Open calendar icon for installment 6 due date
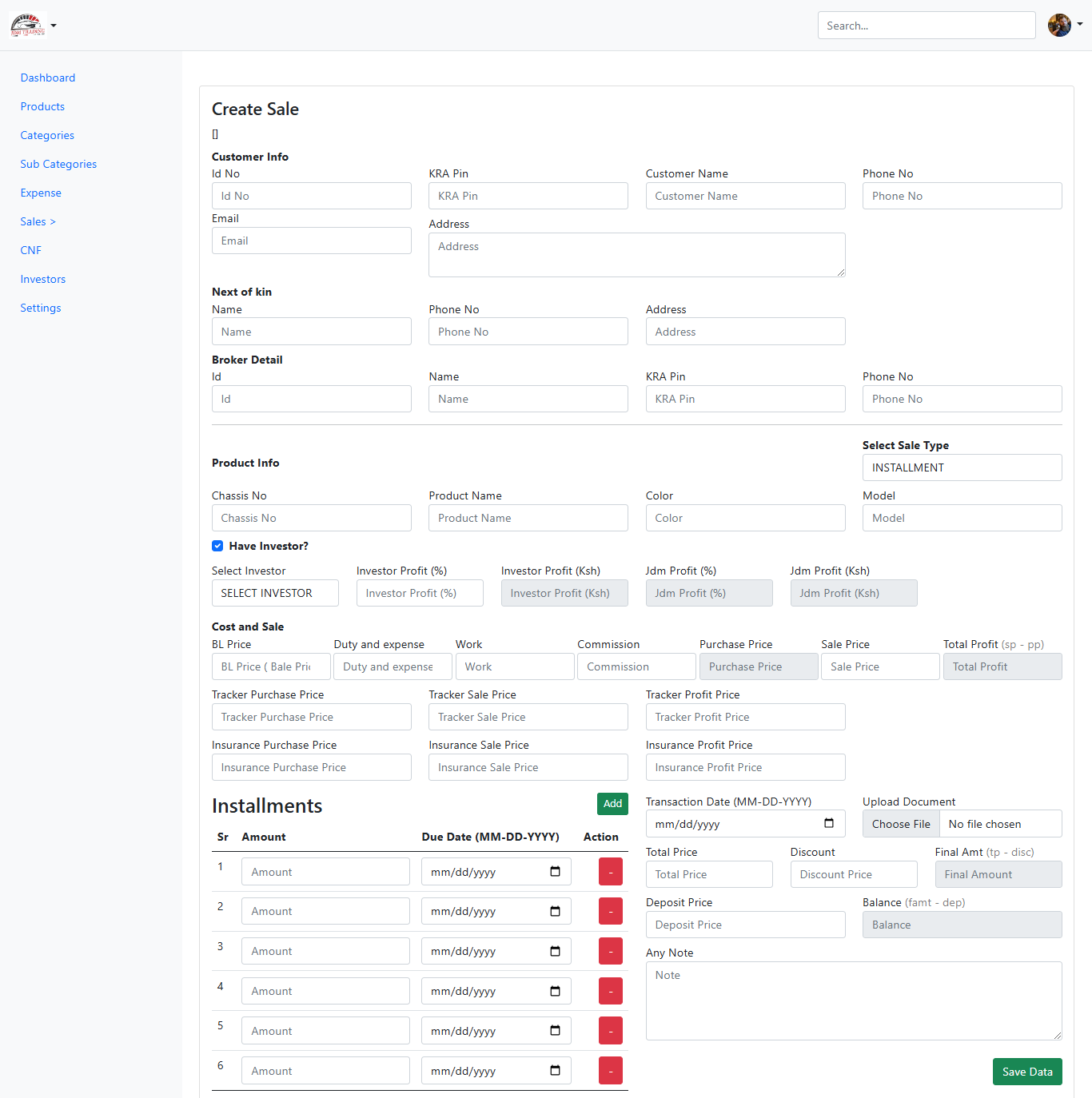The width and height of the screenshot is (1092, 1098). click(555, 1071)
